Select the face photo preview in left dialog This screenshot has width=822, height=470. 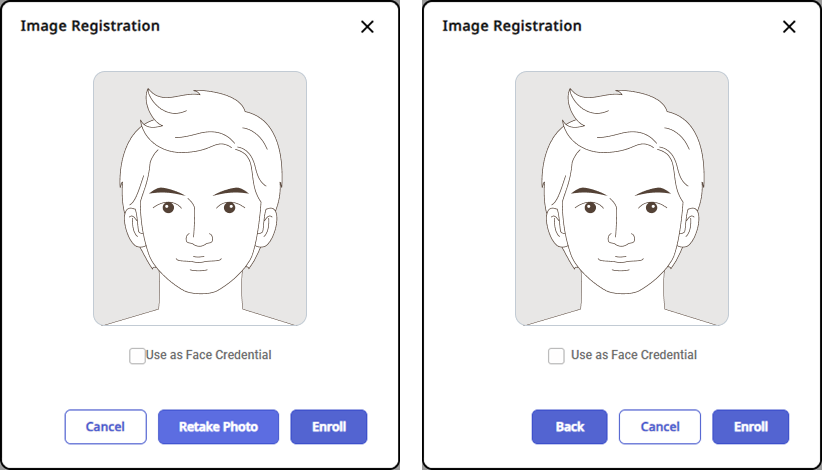point(200,199)
